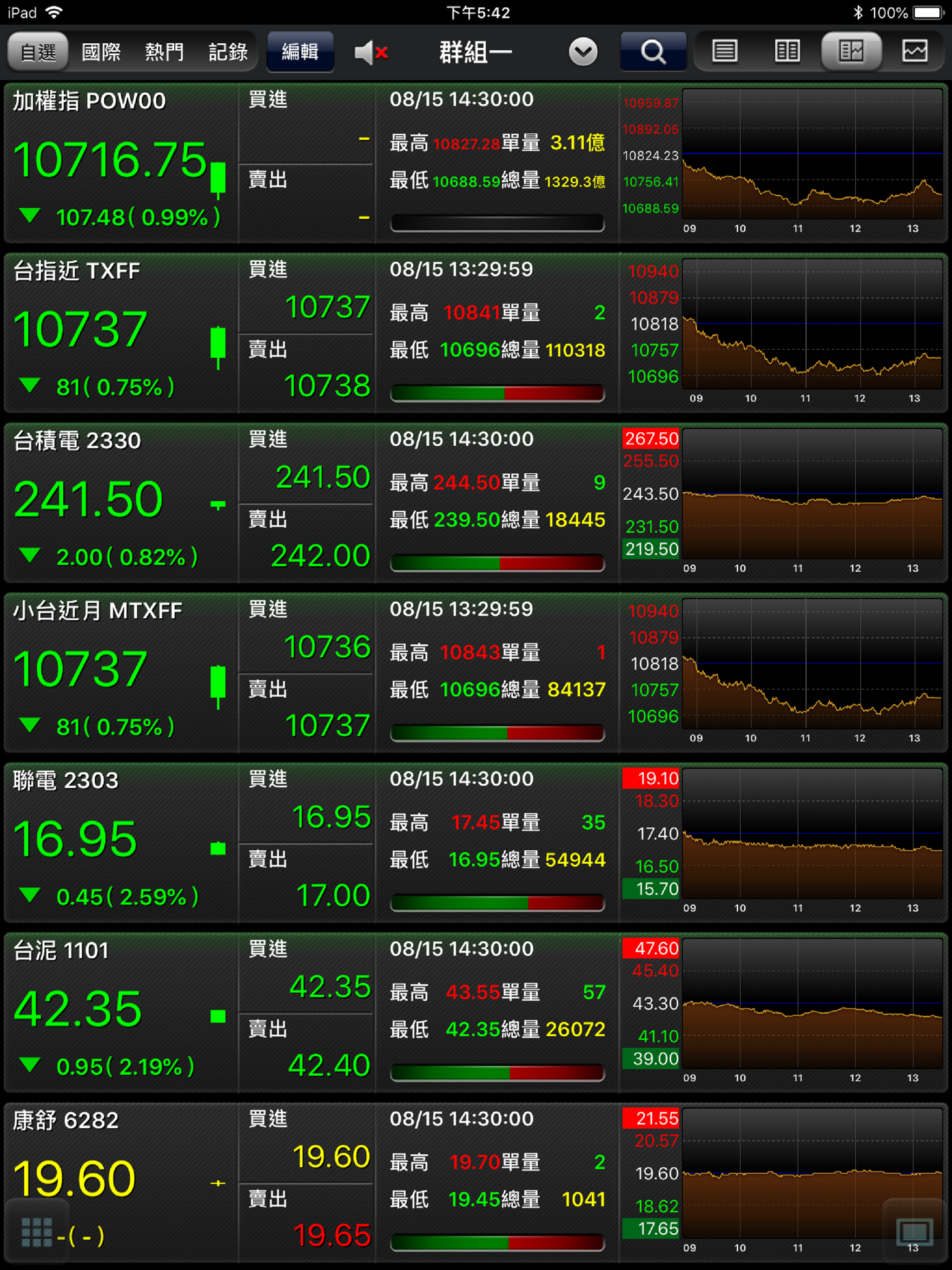Tap the 台泥 total volume 26072

(x=575, y=1030)
